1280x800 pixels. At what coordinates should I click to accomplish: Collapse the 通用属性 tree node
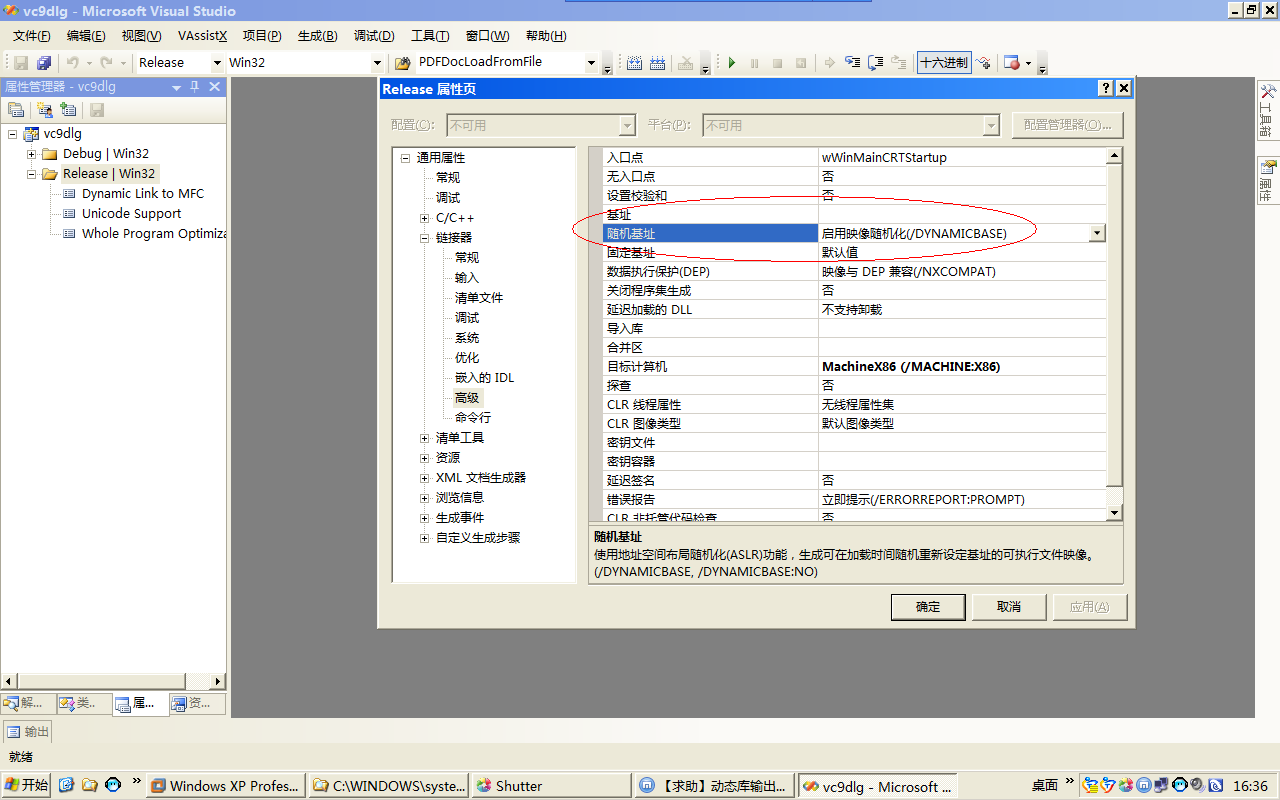[x=406, y=158]
